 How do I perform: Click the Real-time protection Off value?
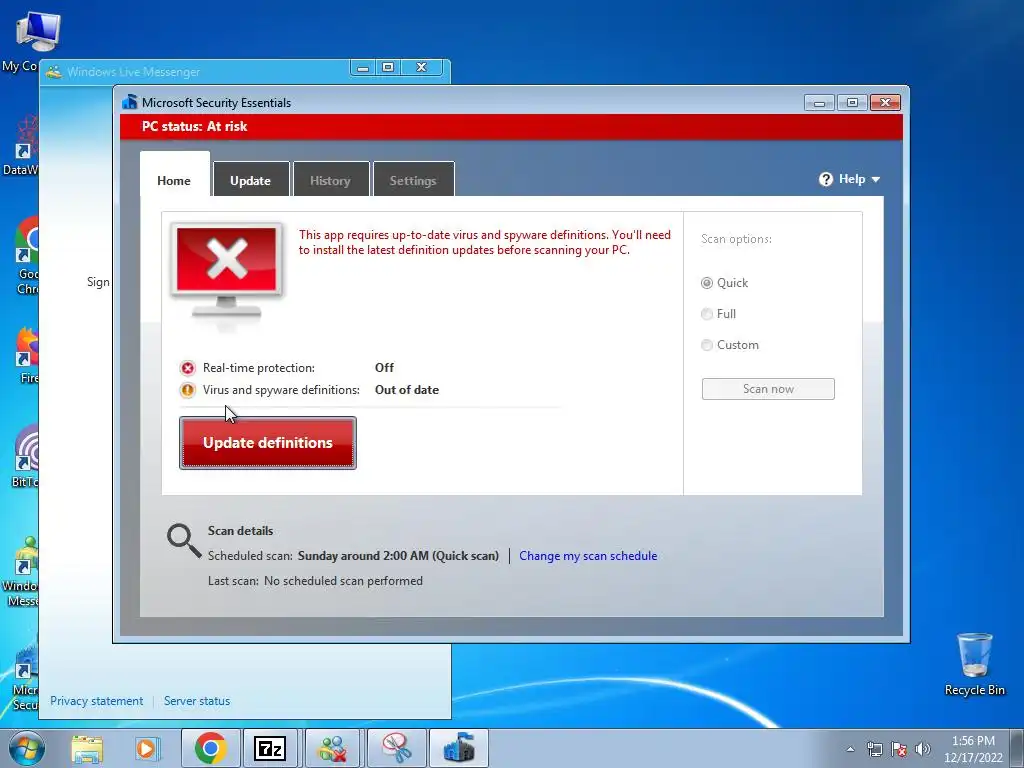click(384, 368)
